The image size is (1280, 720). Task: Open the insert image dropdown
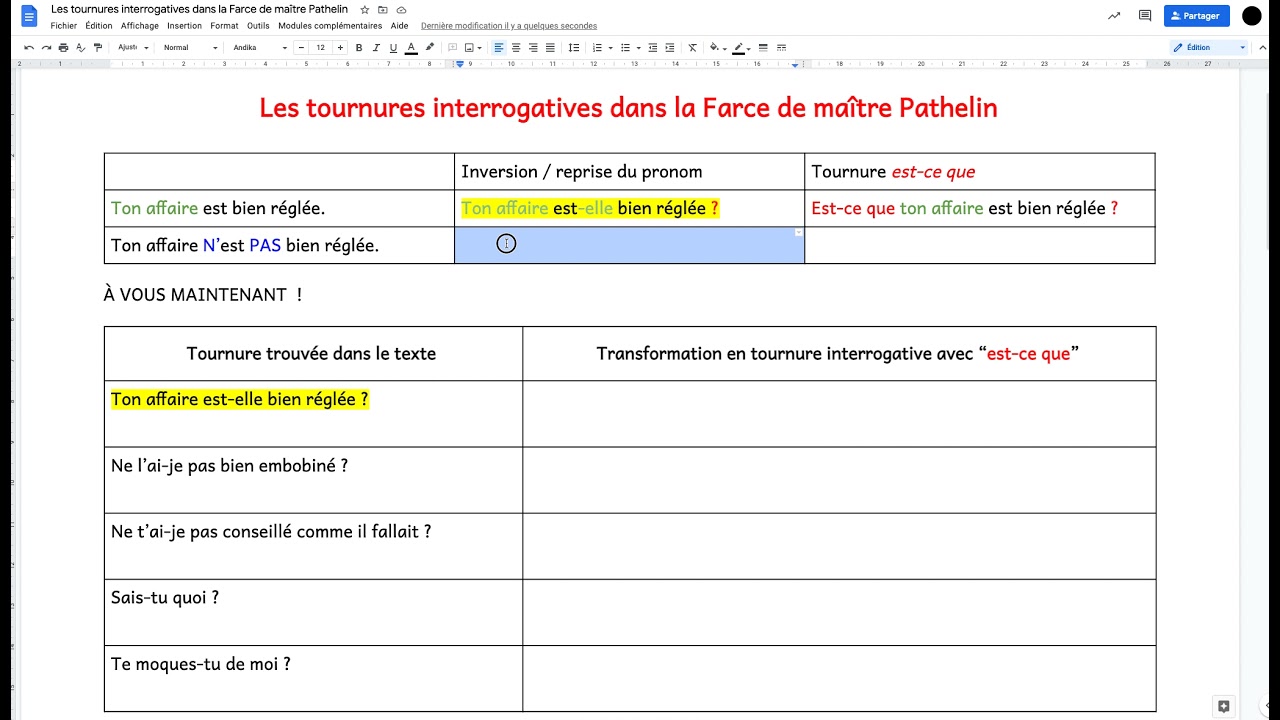coord(472,47)
